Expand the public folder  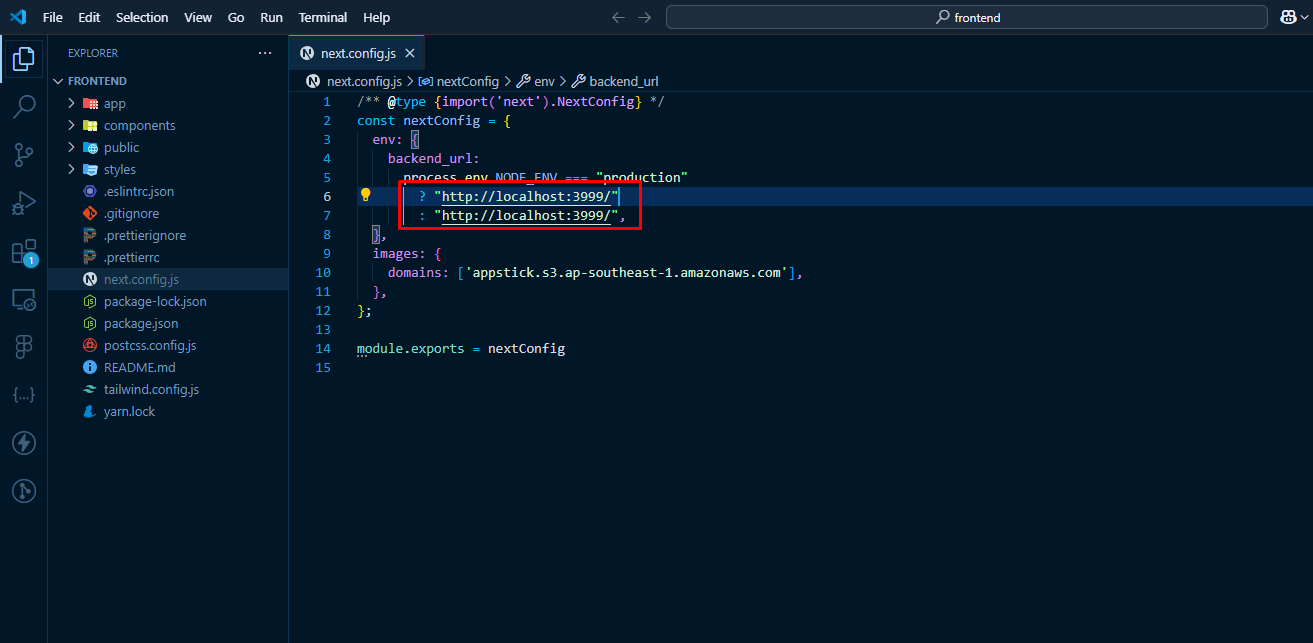pyautogui.click(x=121, y=147)
